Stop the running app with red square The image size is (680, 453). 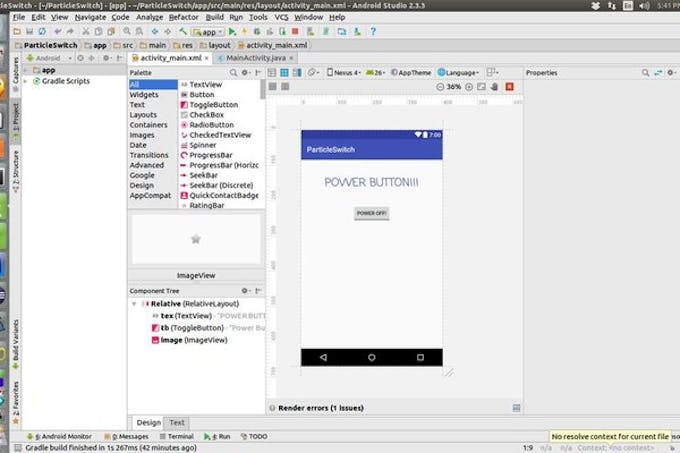[x=295, y=32]
